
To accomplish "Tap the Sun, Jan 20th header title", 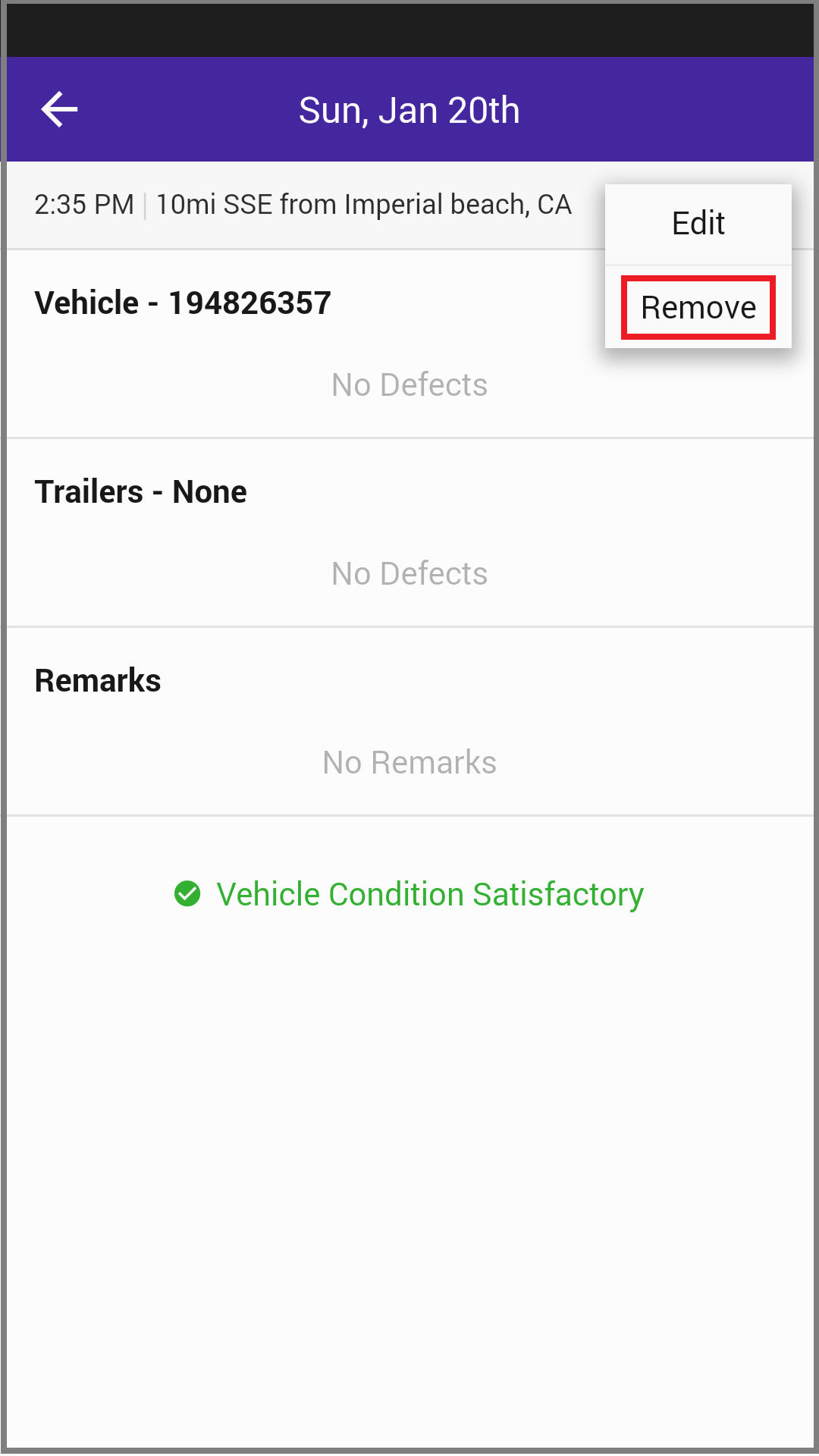I will pyautogui.click(x=409, y=111).
